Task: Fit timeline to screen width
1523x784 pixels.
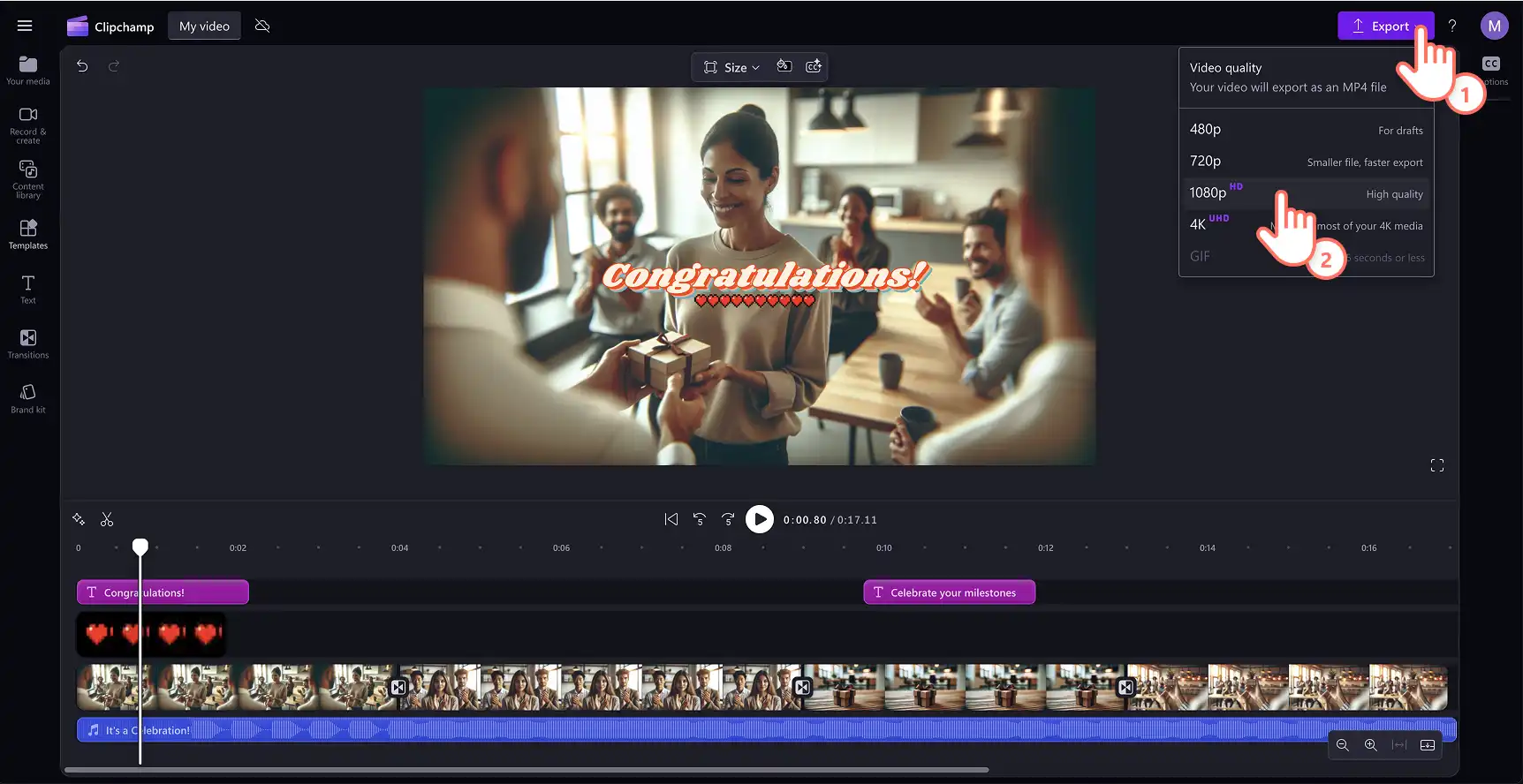Action: pos(1399,745)
